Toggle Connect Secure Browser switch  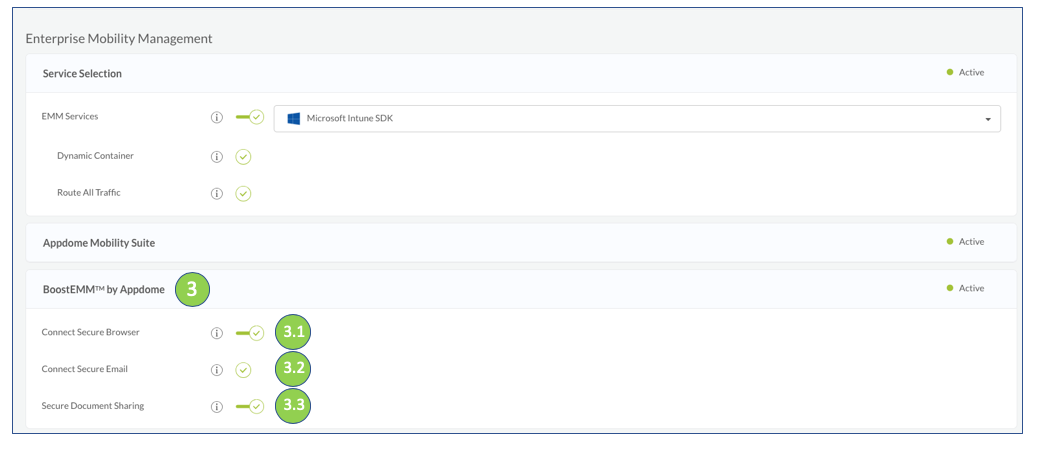pyautogui.click(x=250, y=333)
